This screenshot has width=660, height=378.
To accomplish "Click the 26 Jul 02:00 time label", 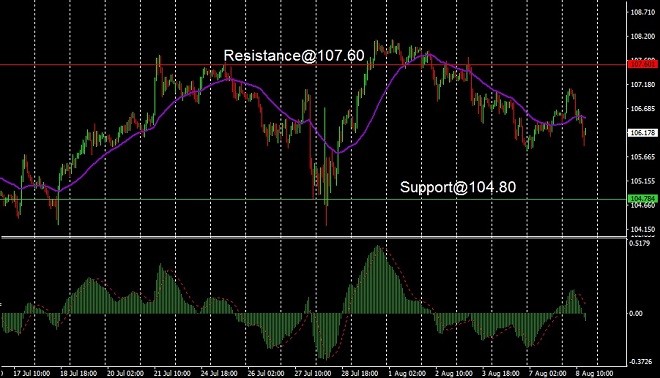I will click(x=265, y=373).
